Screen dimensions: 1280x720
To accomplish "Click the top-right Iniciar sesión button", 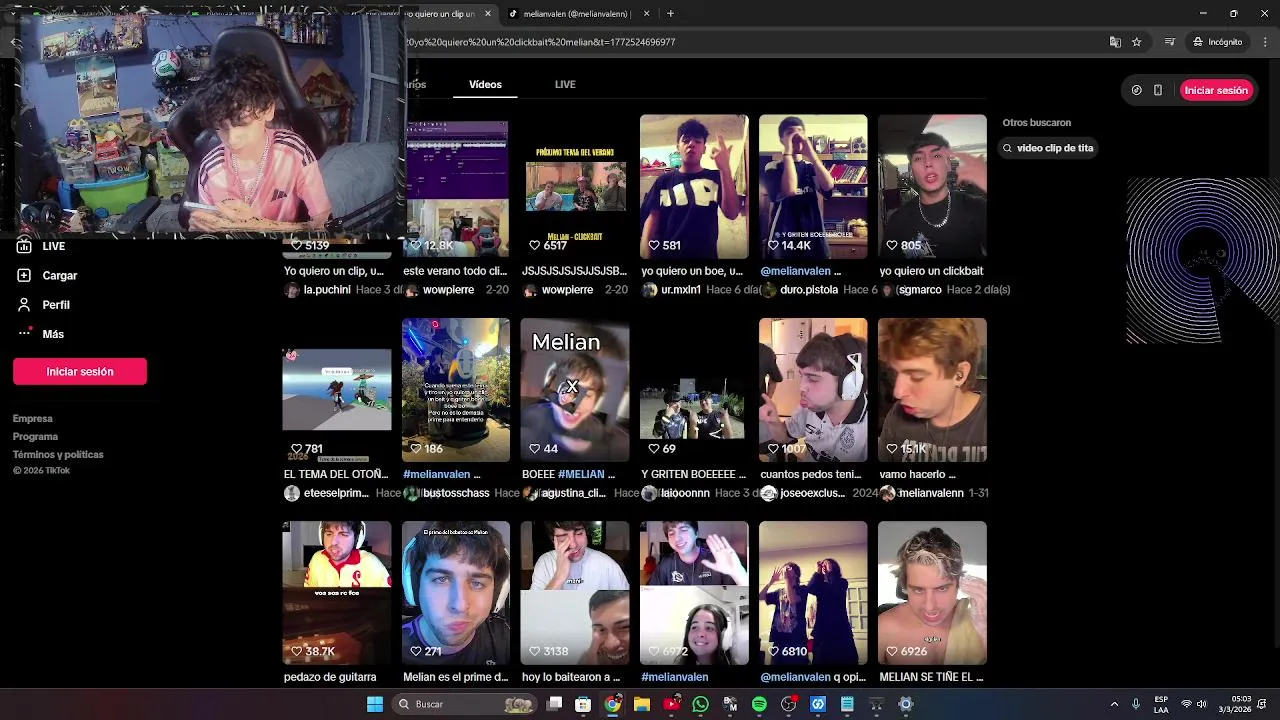I will pos(1216,90).
